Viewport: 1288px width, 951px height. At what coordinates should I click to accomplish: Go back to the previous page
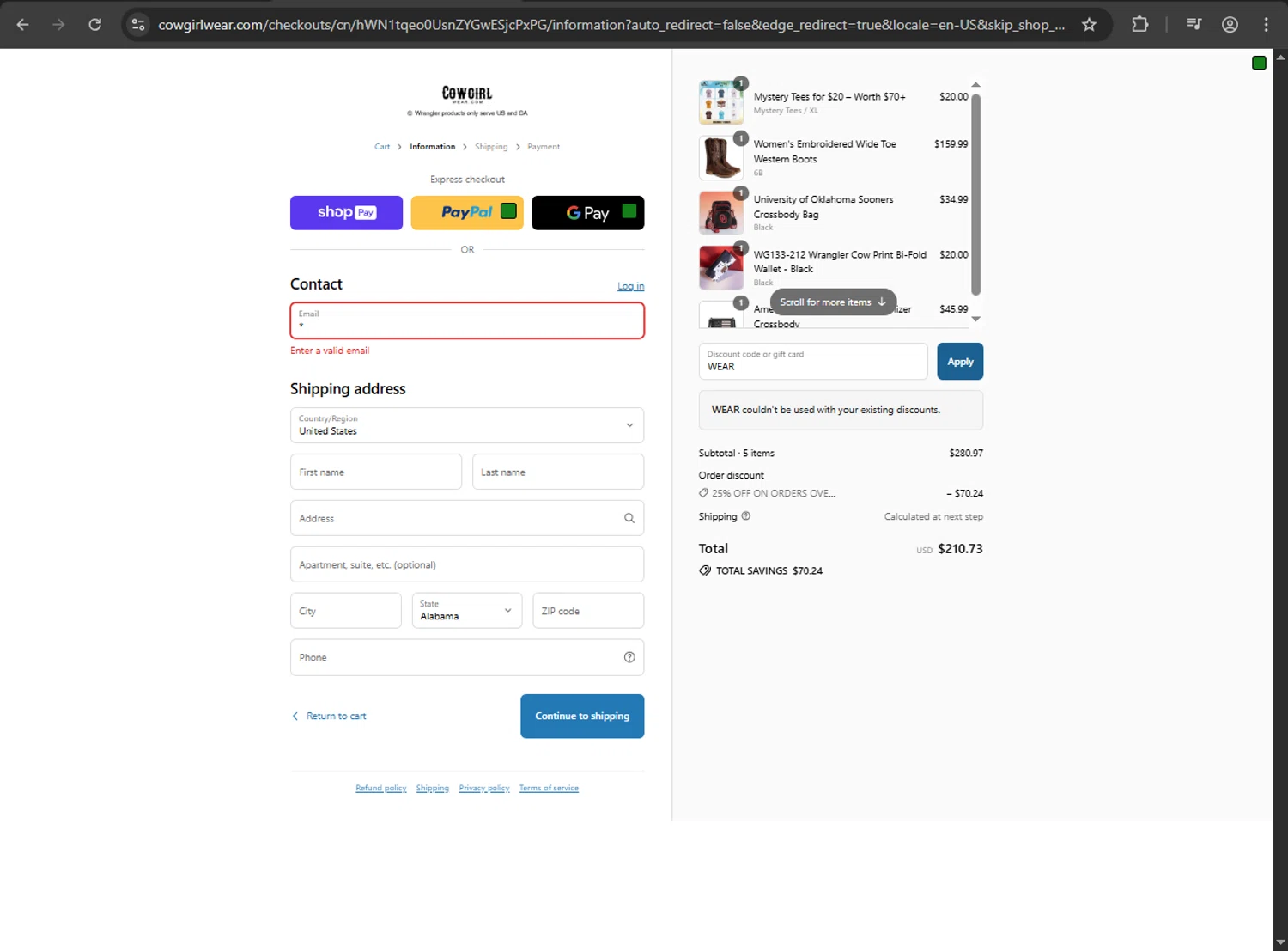point(23,25)
